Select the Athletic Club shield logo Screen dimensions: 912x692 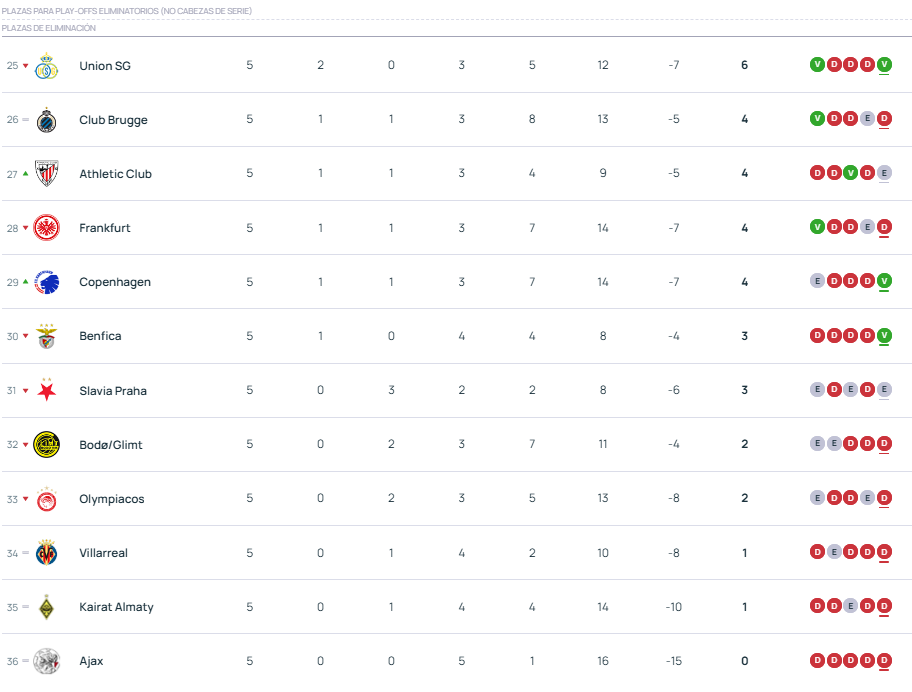[46, 174]
